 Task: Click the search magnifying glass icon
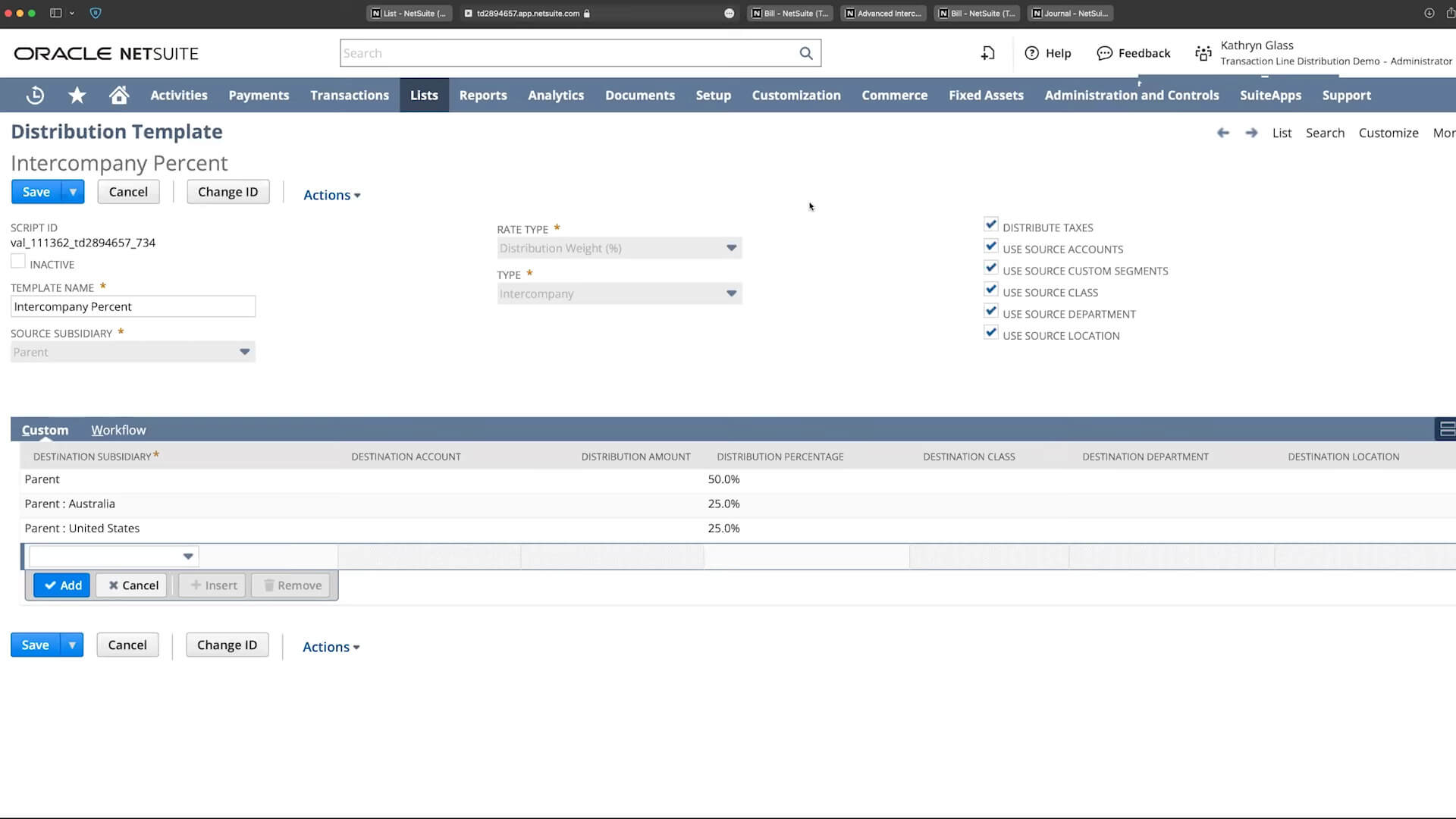[805, 53]
